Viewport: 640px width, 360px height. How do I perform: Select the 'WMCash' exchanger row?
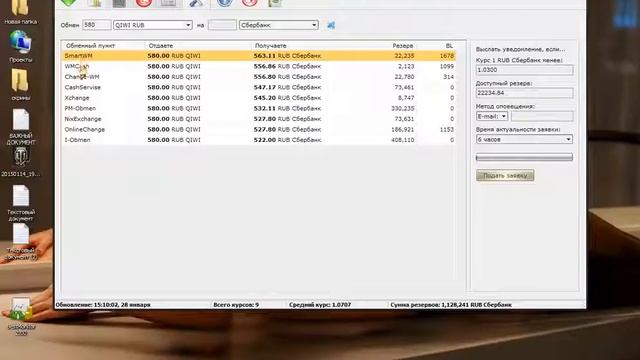[259, 66]
